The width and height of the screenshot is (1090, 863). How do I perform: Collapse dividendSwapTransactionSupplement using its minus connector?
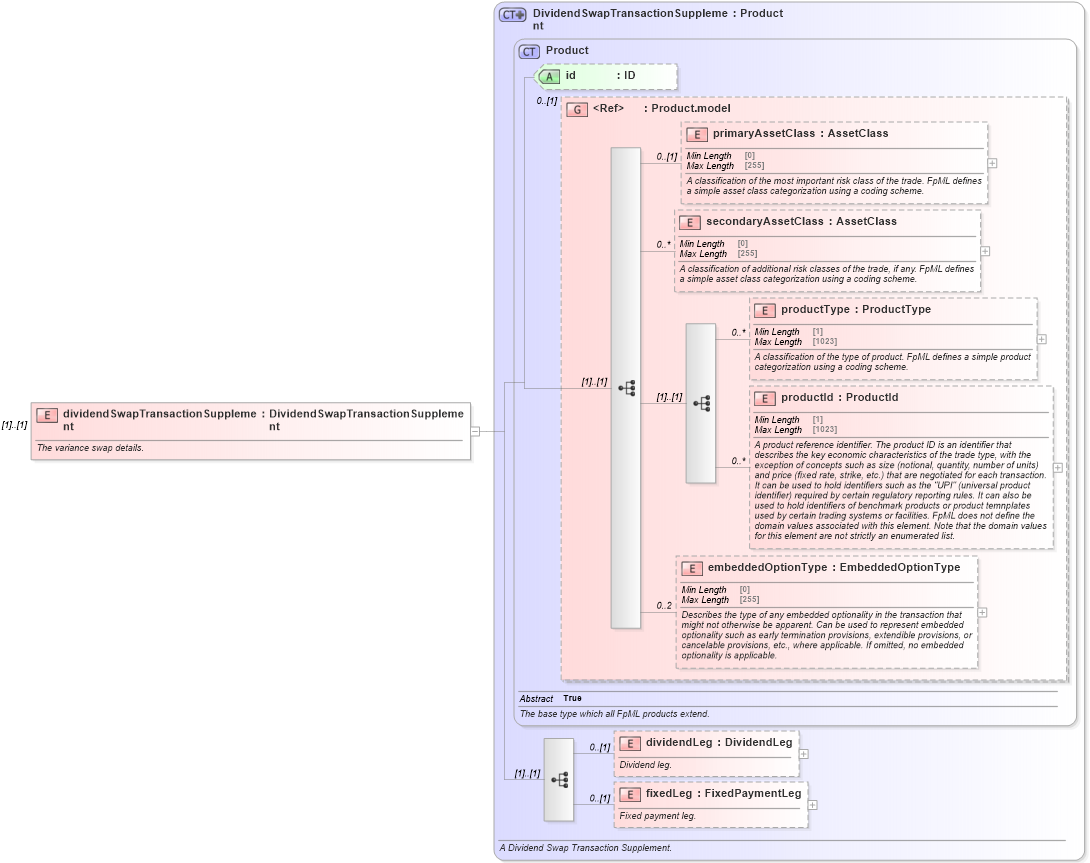coord(475,431)
